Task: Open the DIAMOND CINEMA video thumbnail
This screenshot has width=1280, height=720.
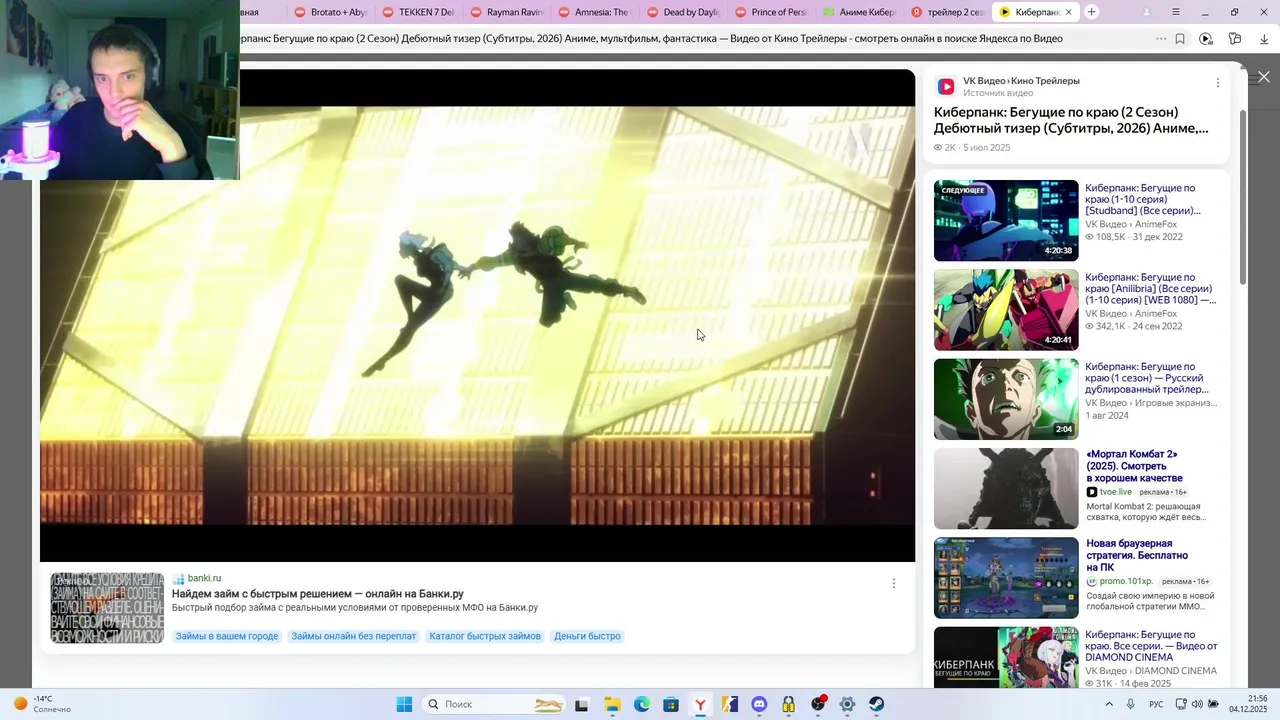Action: pos(1006,657)
